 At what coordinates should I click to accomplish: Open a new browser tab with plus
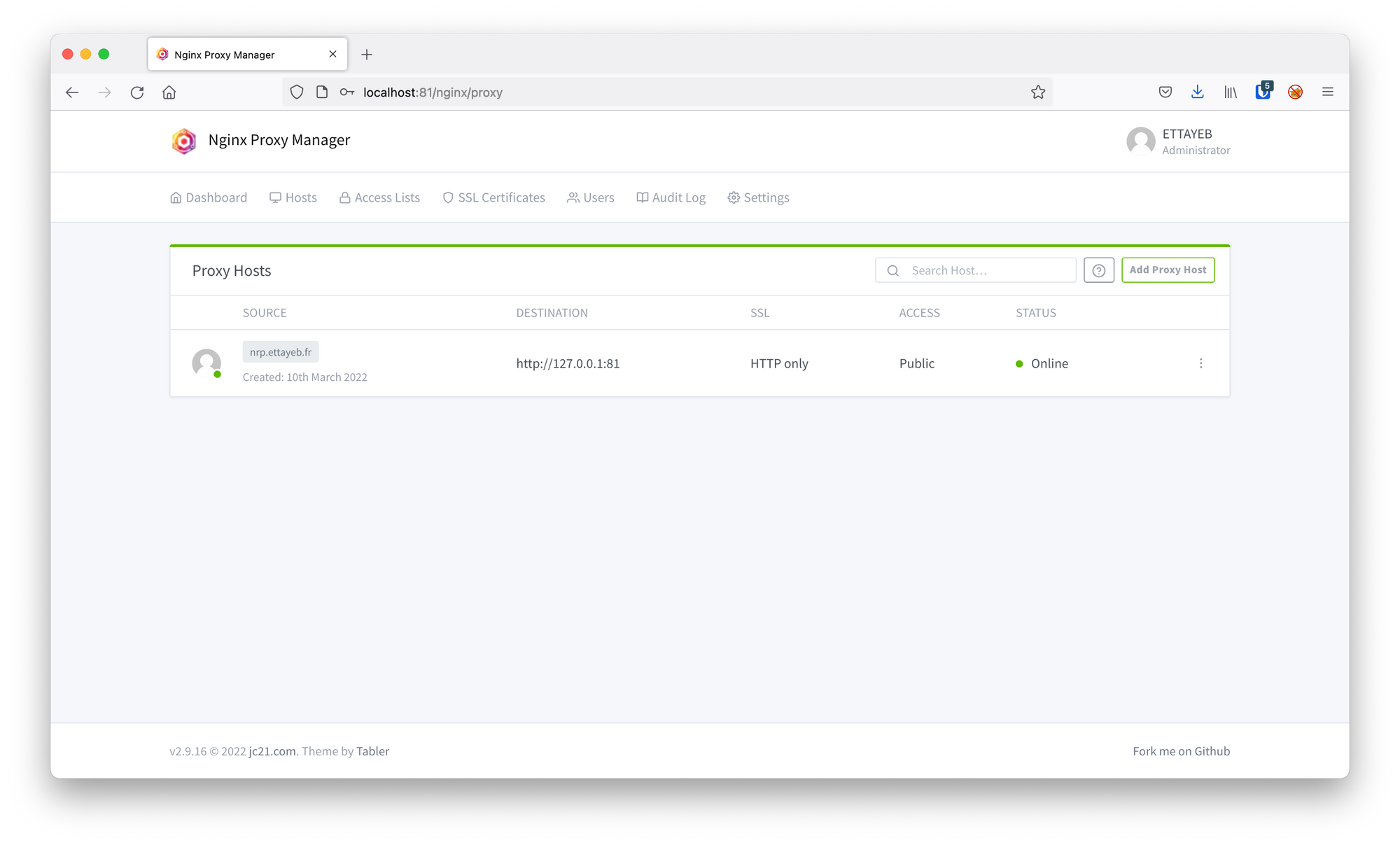coord(367,55)
